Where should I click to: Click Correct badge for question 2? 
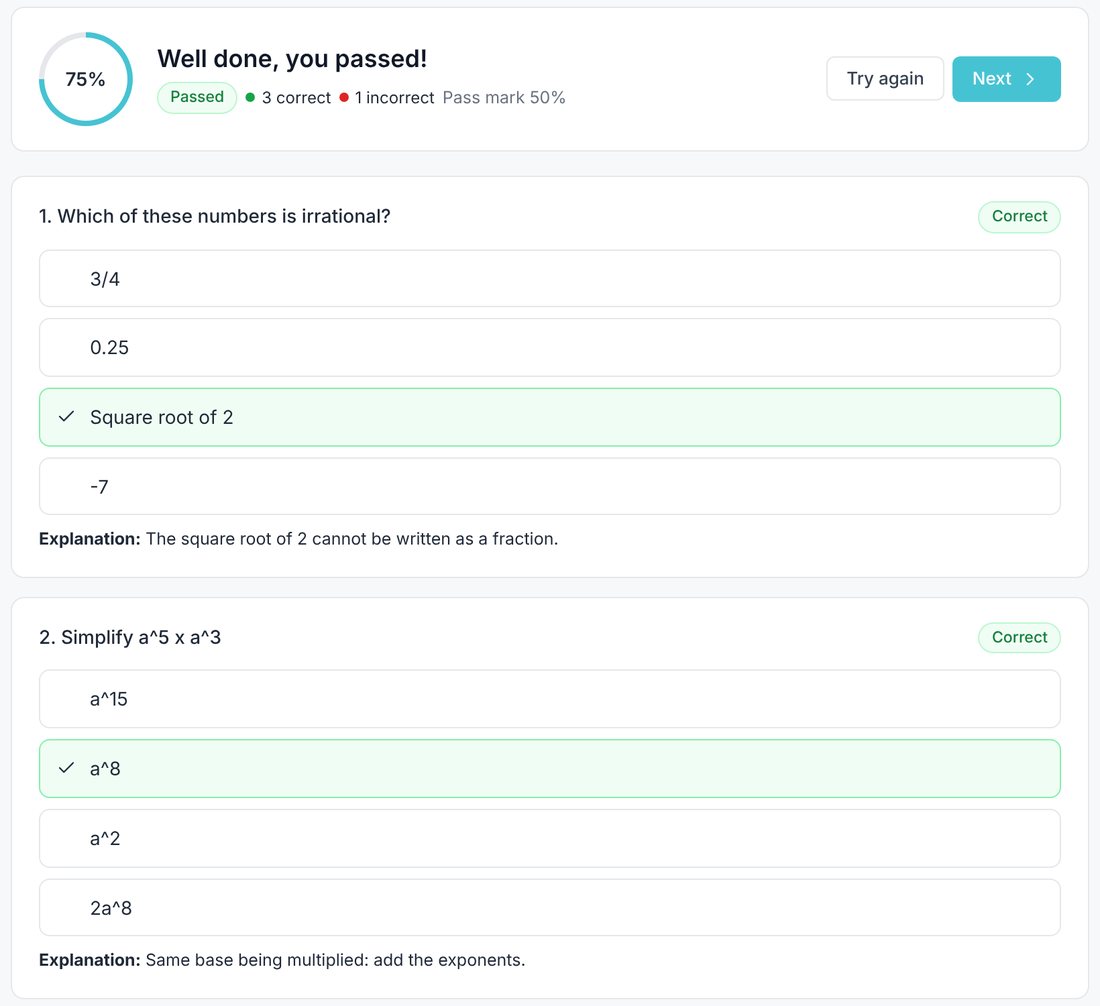pos(1019,637)
